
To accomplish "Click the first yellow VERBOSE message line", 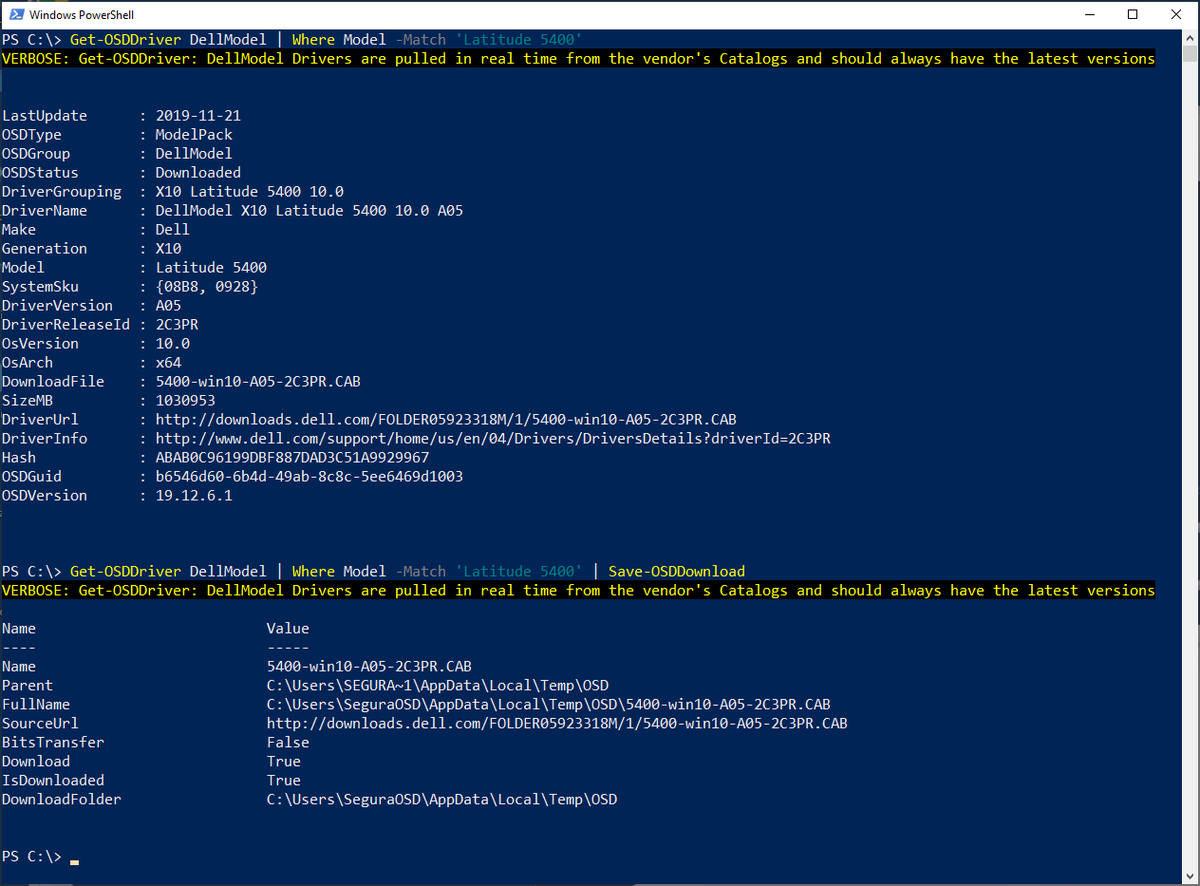I will tap(578, 58).
